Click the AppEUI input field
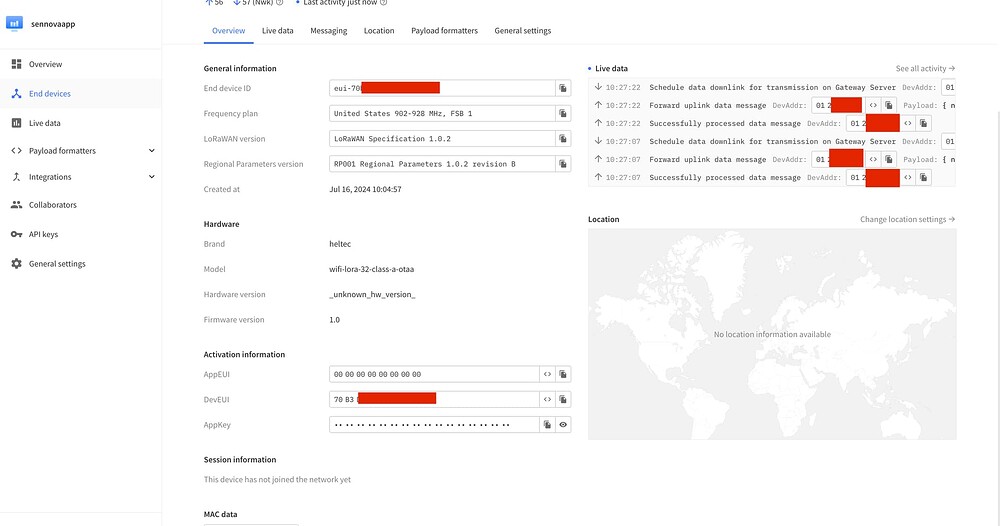The width and height of the screenshot is (1000, 526). pos(433,374)
